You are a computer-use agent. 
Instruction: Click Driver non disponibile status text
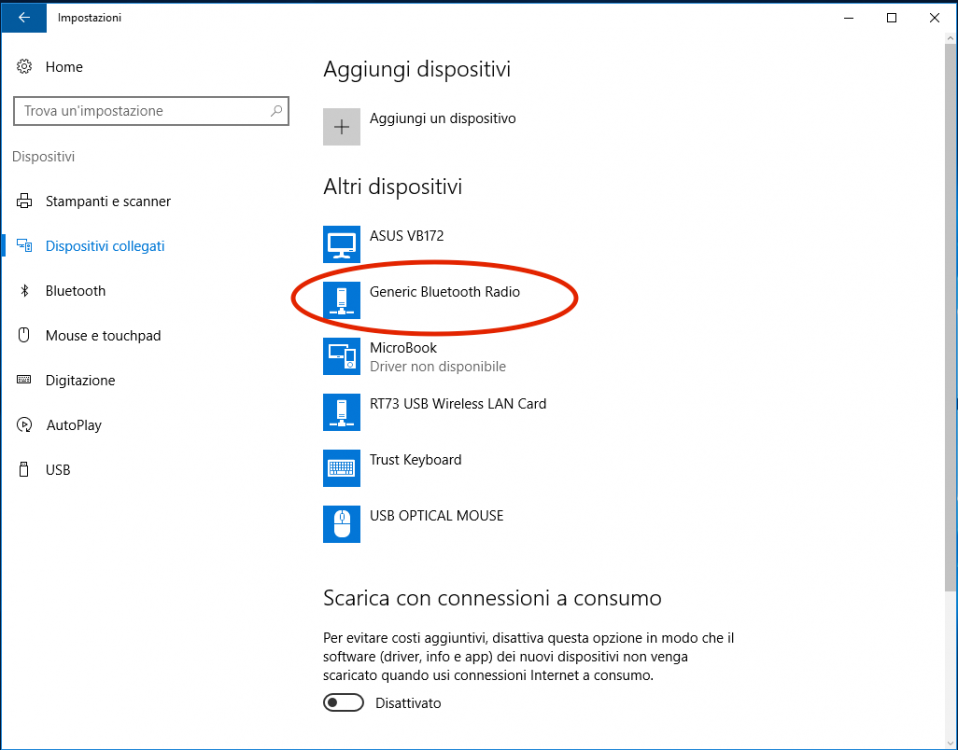coord(438,366)
